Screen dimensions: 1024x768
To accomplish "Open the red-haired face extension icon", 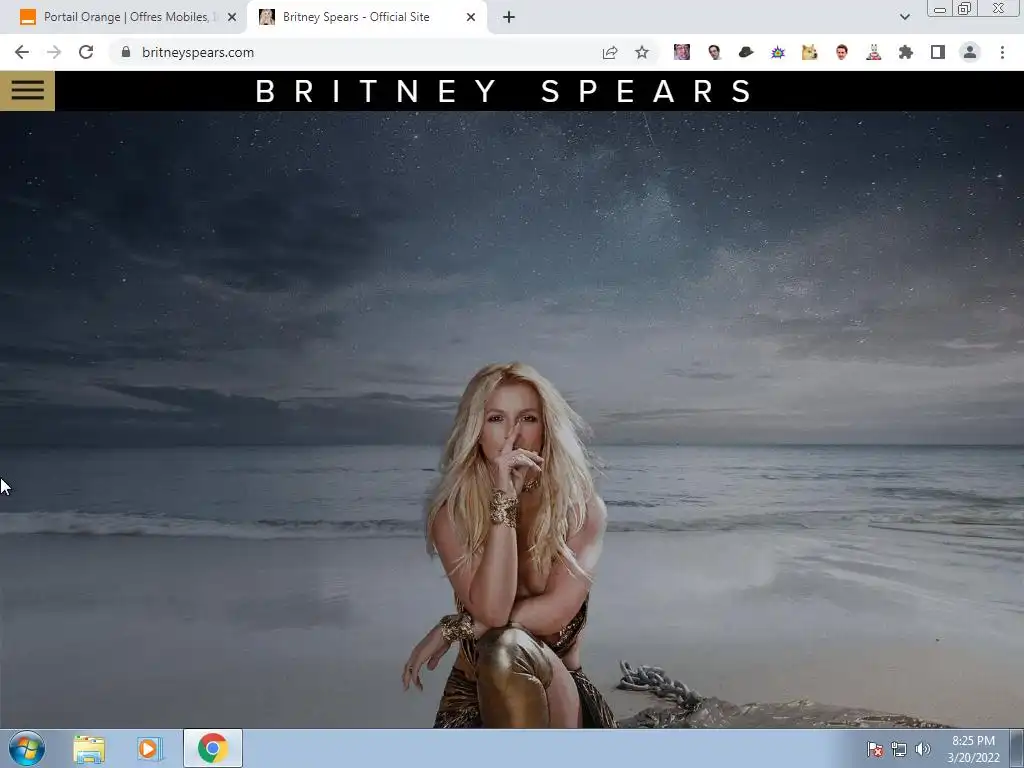I will 842,52.
